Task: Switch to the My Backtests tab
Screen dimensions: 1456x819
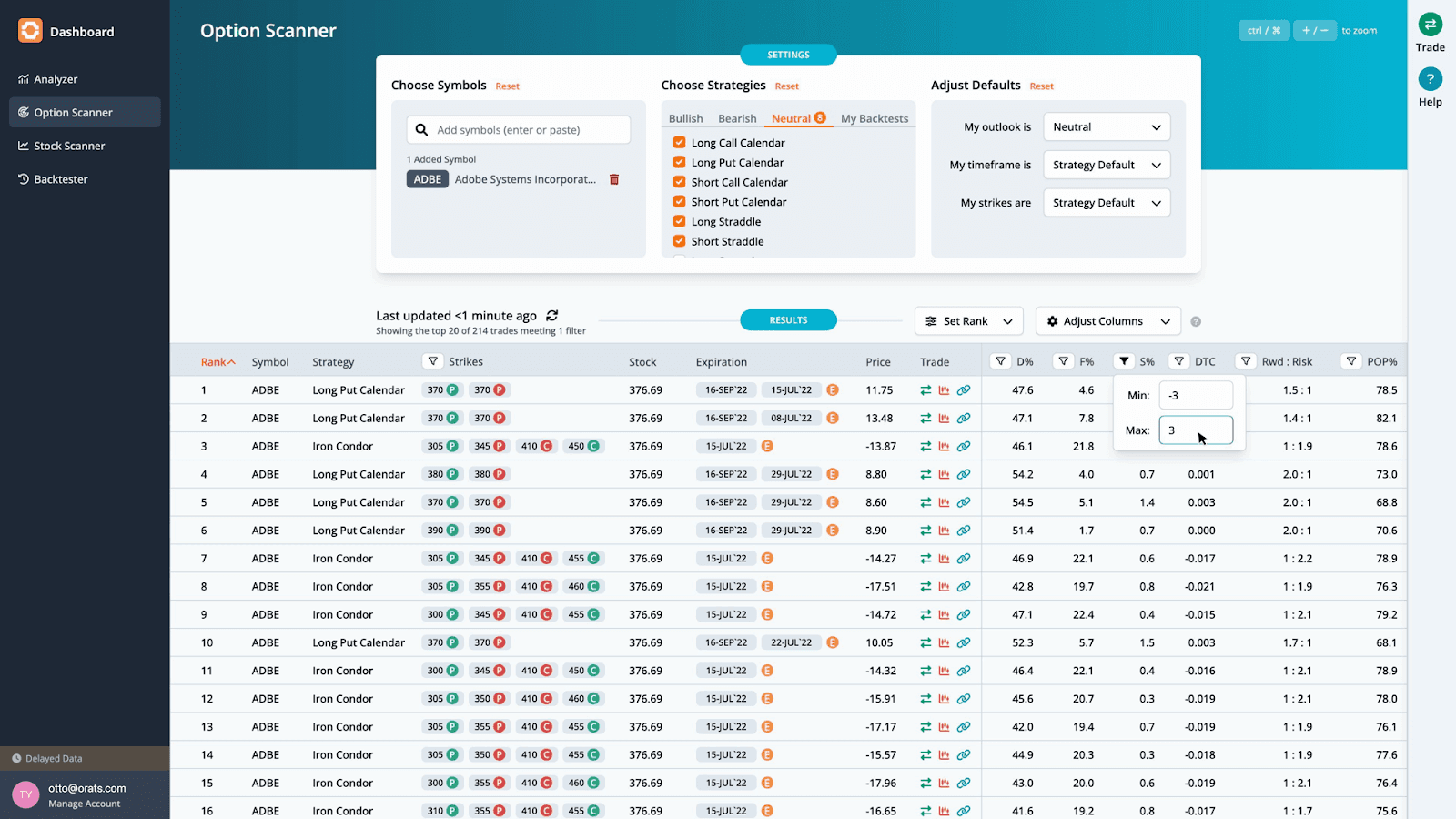Action: (875, 118)
